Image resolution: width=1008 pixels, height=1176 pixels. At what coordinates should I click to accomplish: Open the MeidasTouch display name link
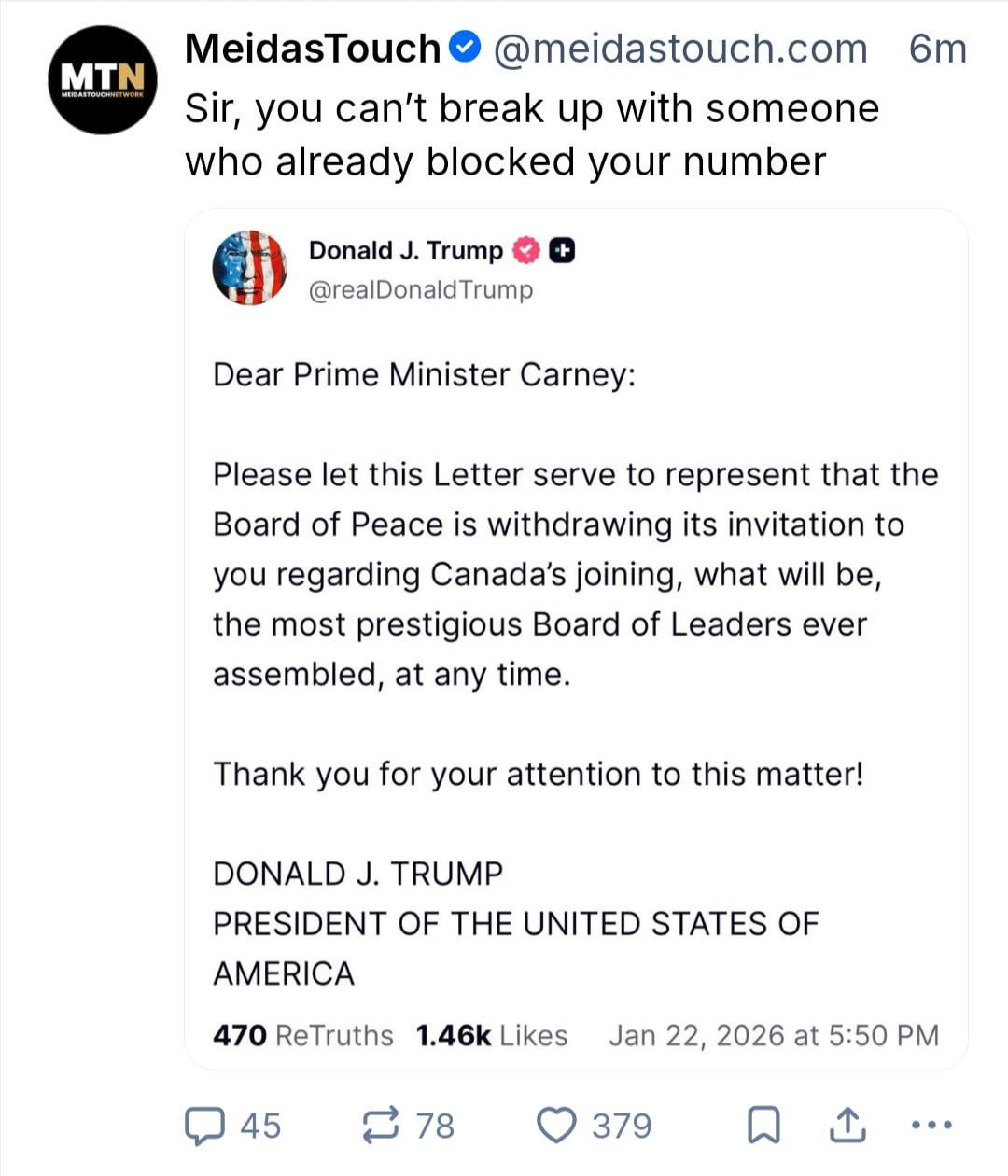click(313, 49)
